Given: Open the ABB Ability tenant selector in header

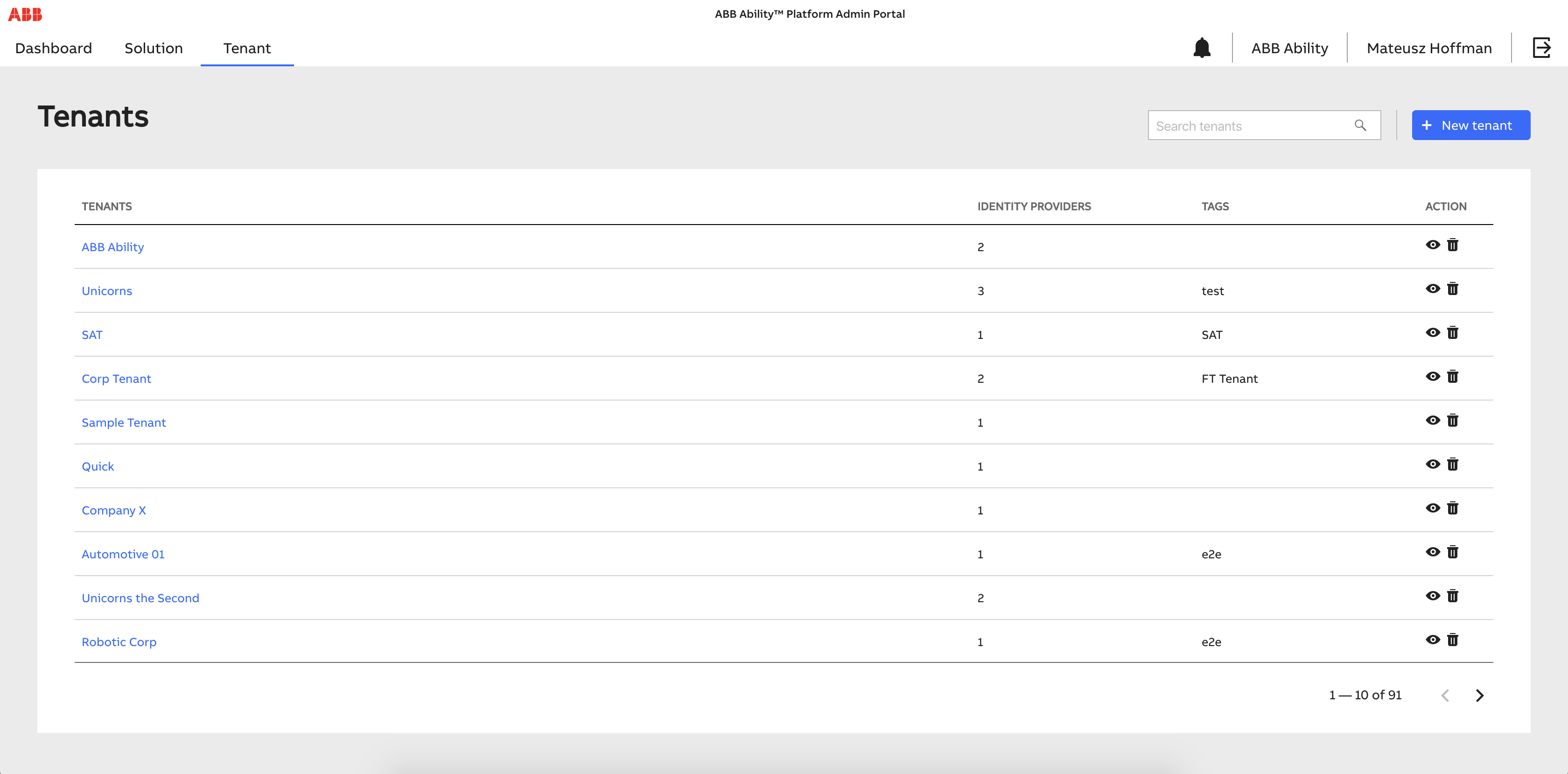Looking at the screenshot, I should pyautogui.click(x=1289, y=48).
